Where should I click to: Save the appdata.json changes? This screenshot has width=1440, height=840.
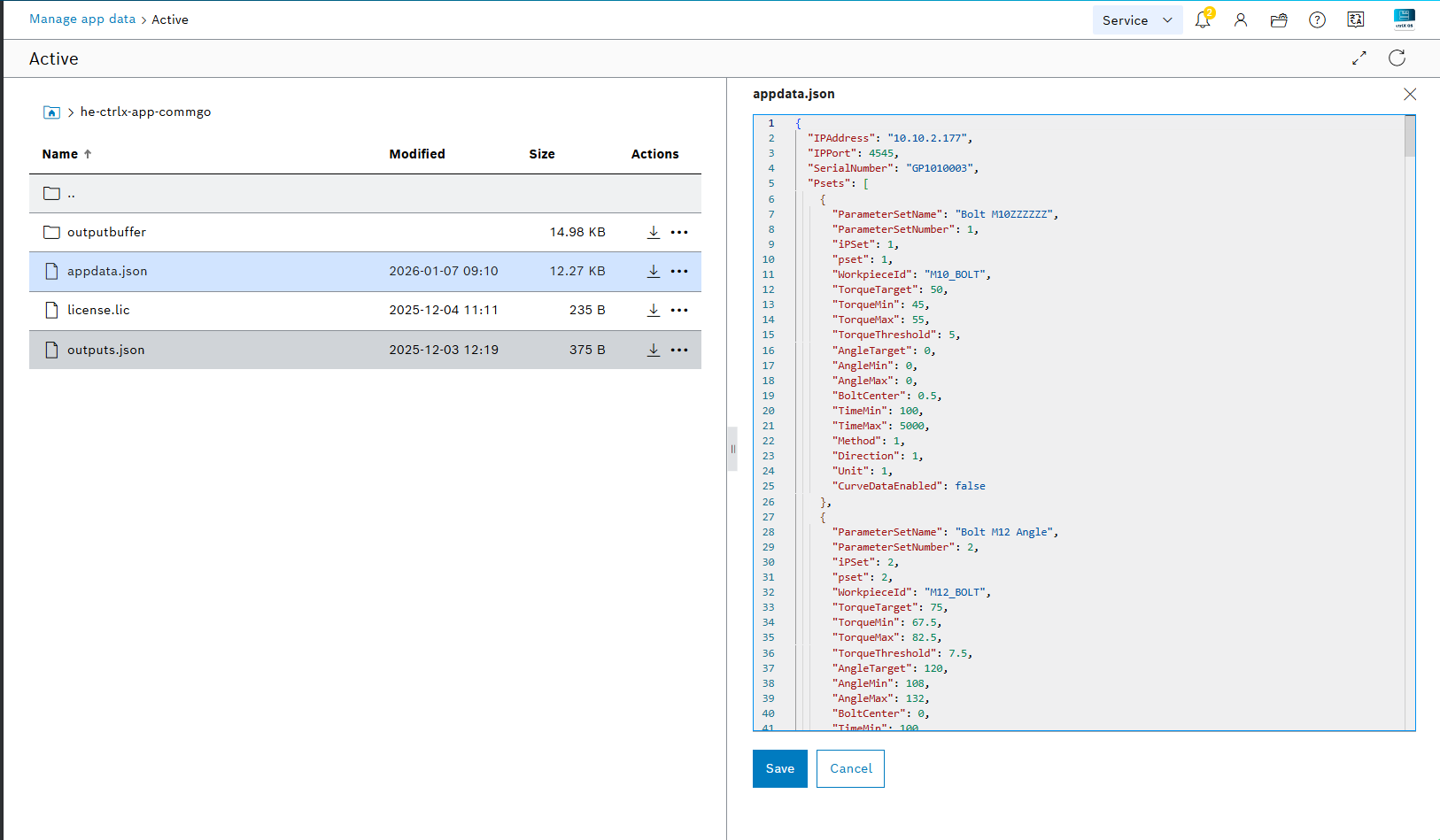780,768
